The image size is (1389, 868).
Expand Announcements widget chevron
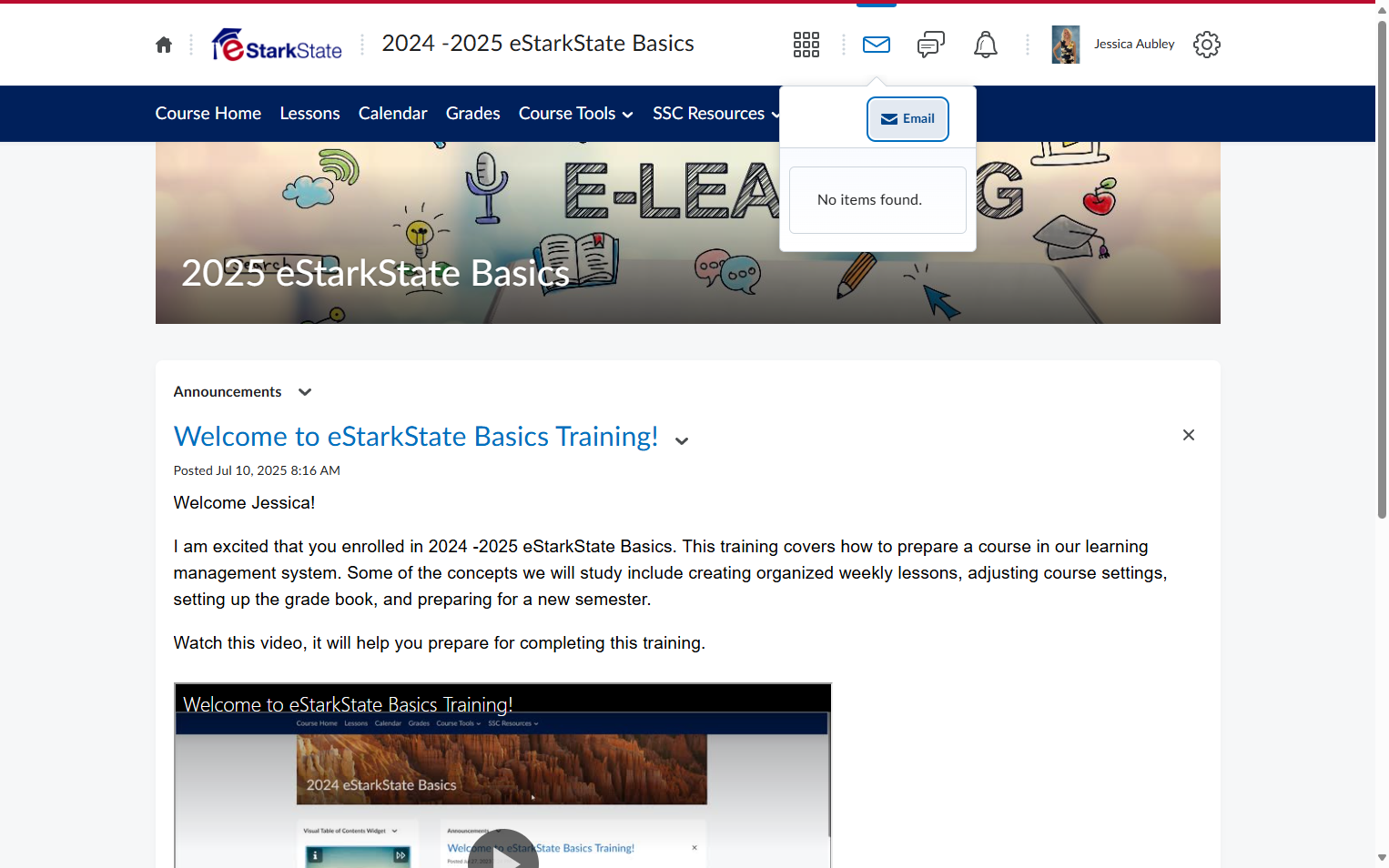pyautogui.click(x=305, y=392)
